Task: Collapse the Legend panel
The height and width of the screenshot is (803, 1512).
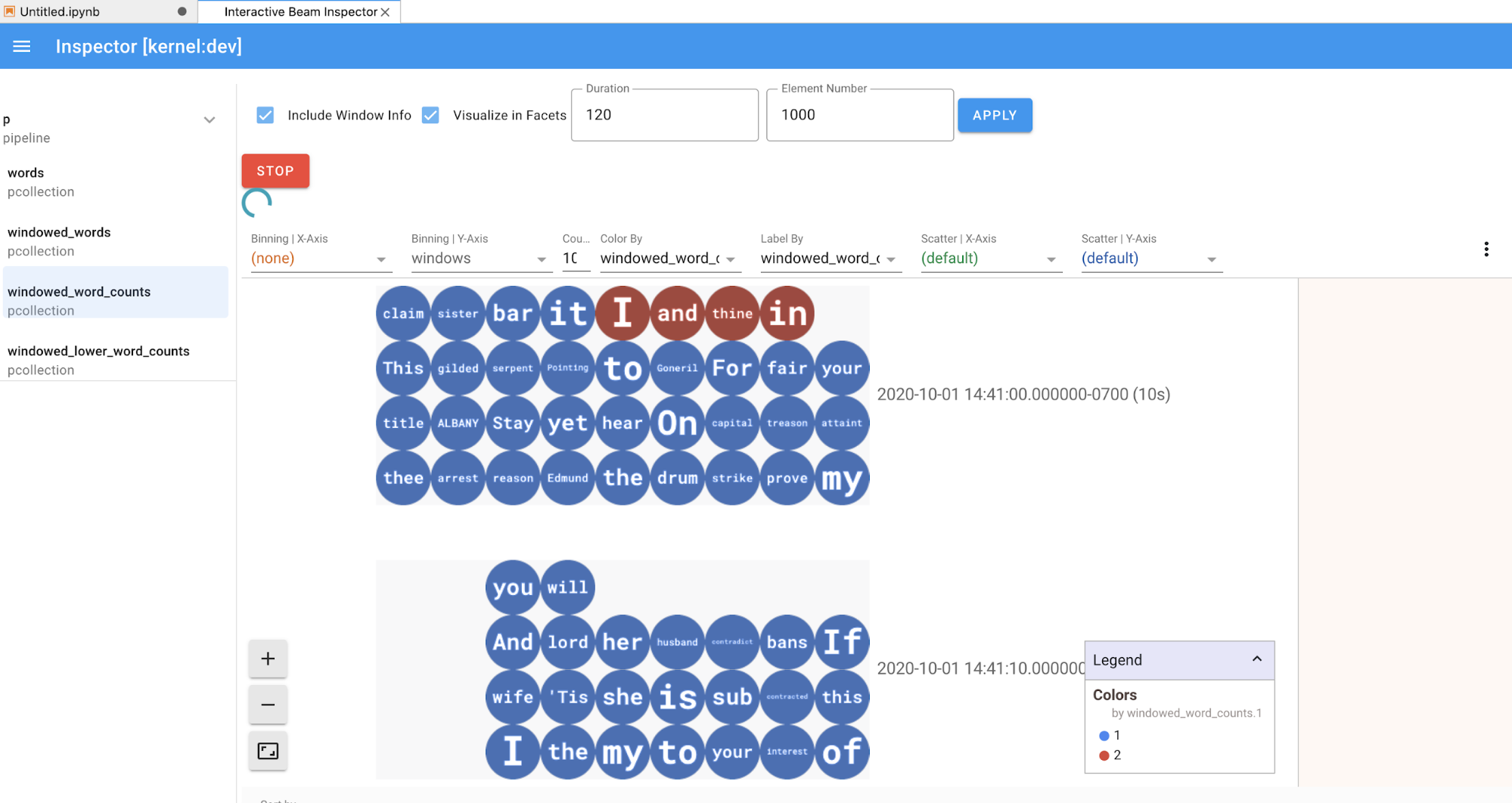Action: coord(1256,659)
